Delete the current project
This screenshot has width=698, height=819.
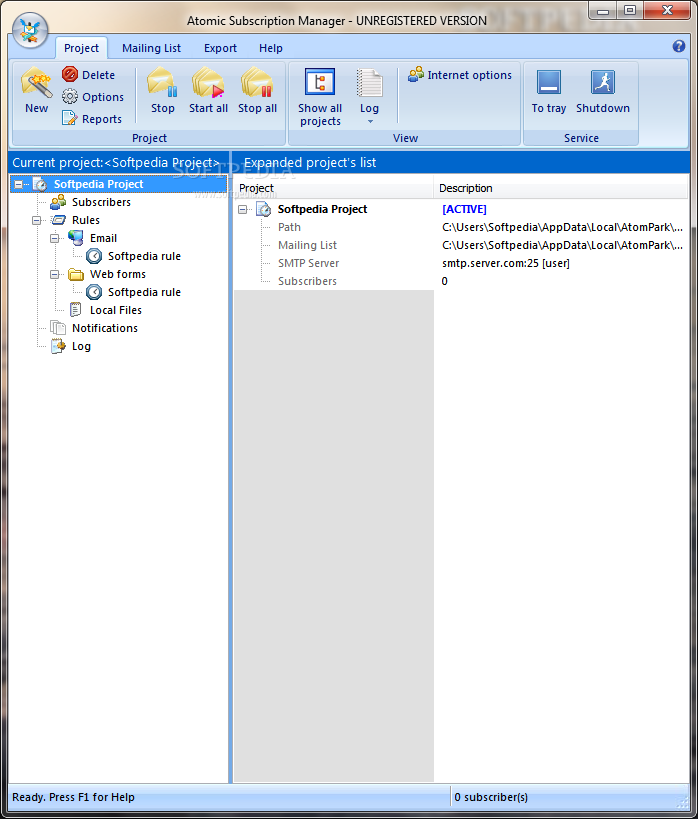pyautogui.click(x=88, y=75)
